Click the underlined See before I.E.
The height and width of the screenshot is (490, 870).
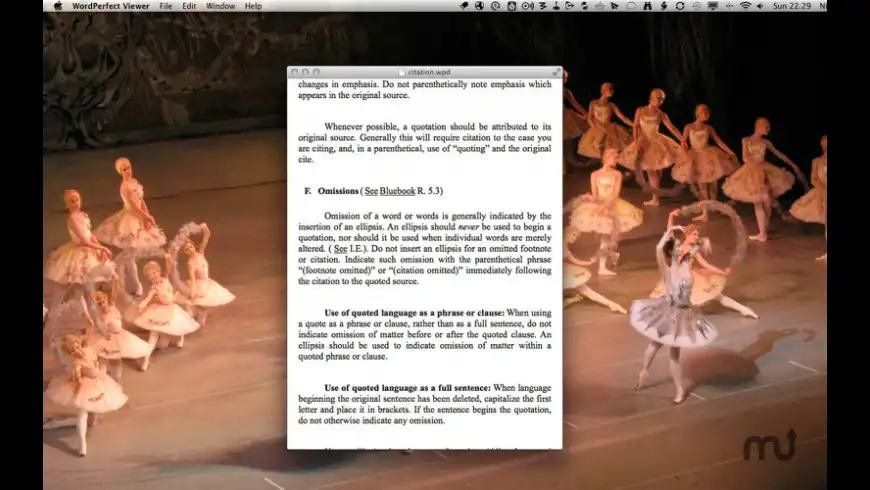(341, 249)
